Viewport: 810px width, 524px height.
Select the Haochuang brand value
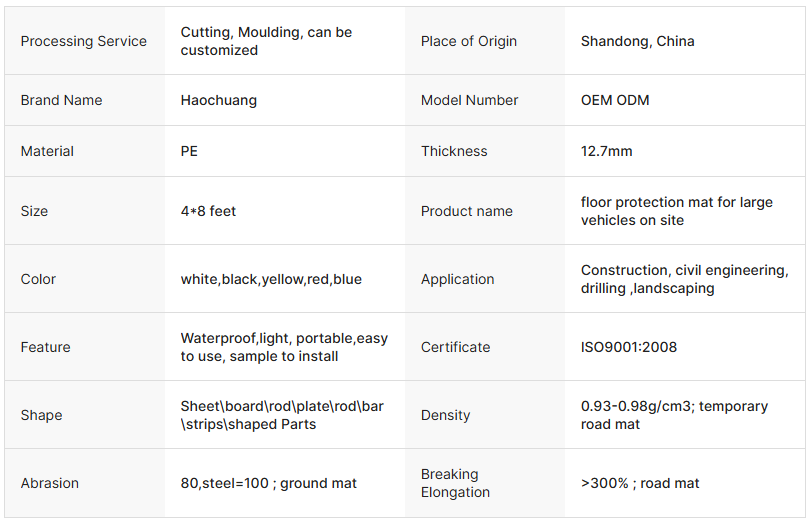point(218,100)
